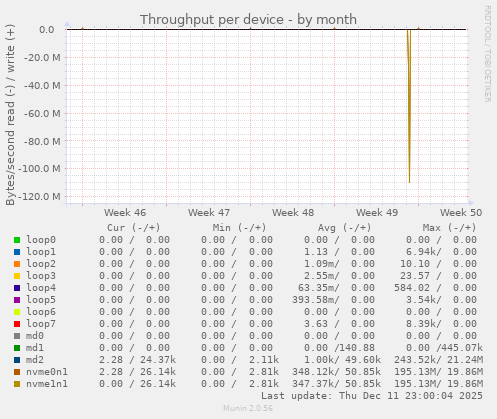Click the -80.0 M y-axis label
The width and height of the screenshot is (497, 419).
(42, 142)
